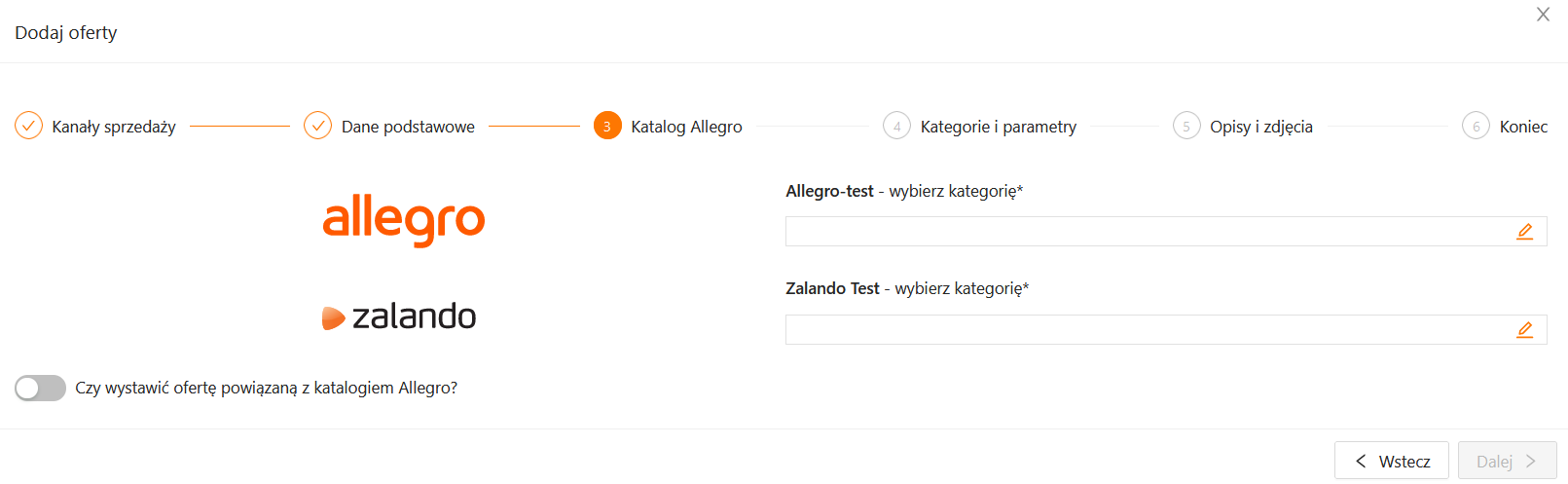Close the Dodaj oferty dialog

point(1543,15)
